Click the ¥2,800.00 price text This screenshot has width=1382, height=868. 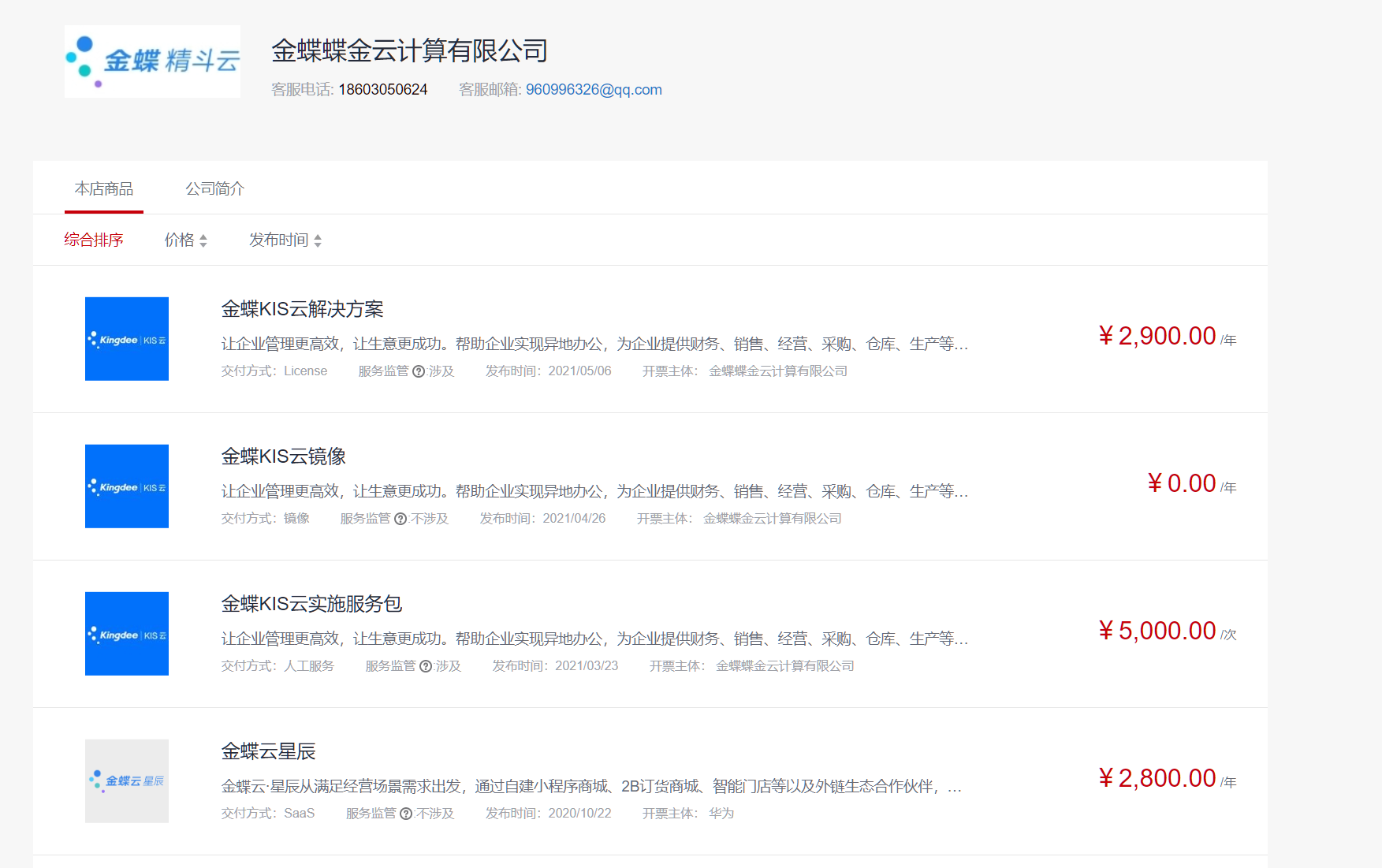(x=1157, y=778)
